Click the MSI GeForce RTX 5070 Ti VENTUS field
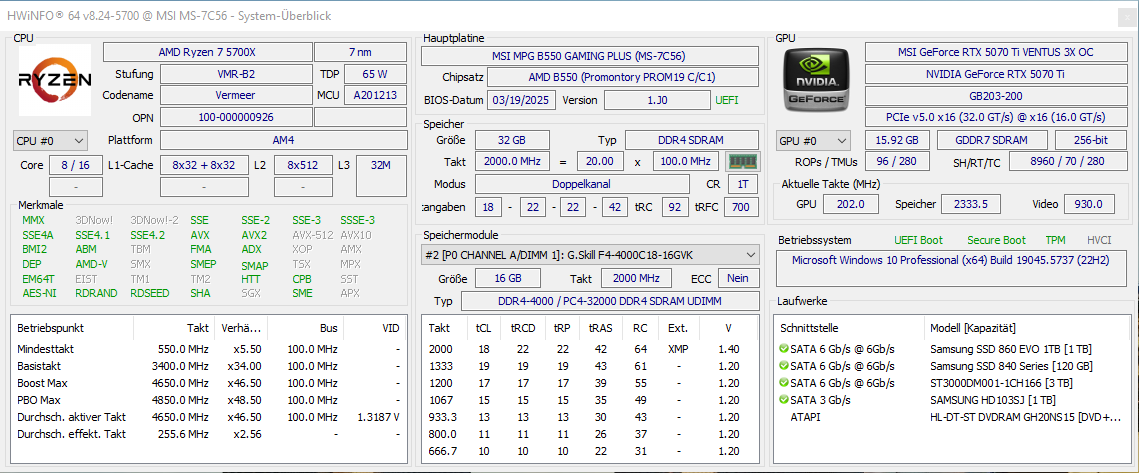The image size is (1139, 473). pos(995,52)
